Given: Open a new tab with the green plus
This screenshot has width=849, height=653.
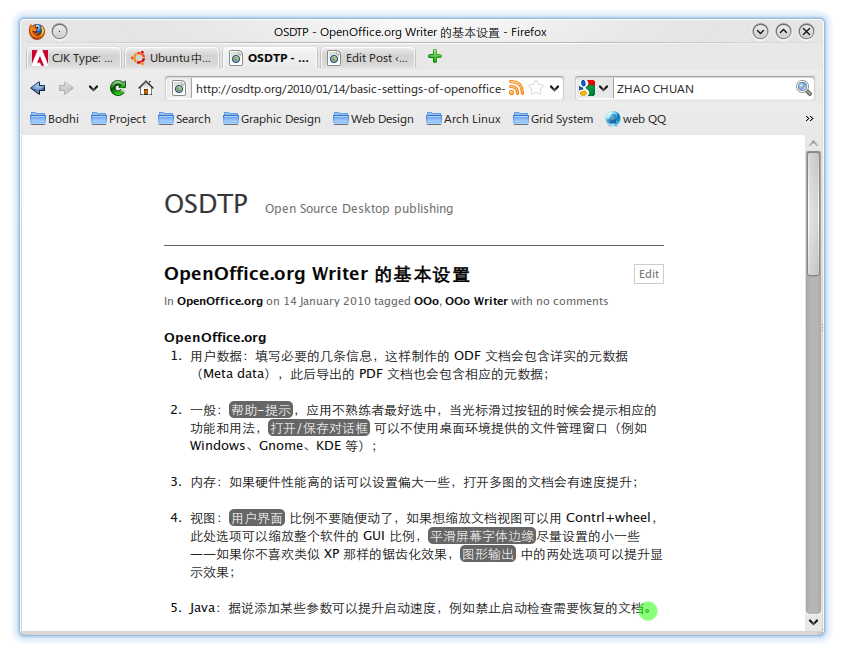Looking at the screenshot, I should (x=435, y=56).
